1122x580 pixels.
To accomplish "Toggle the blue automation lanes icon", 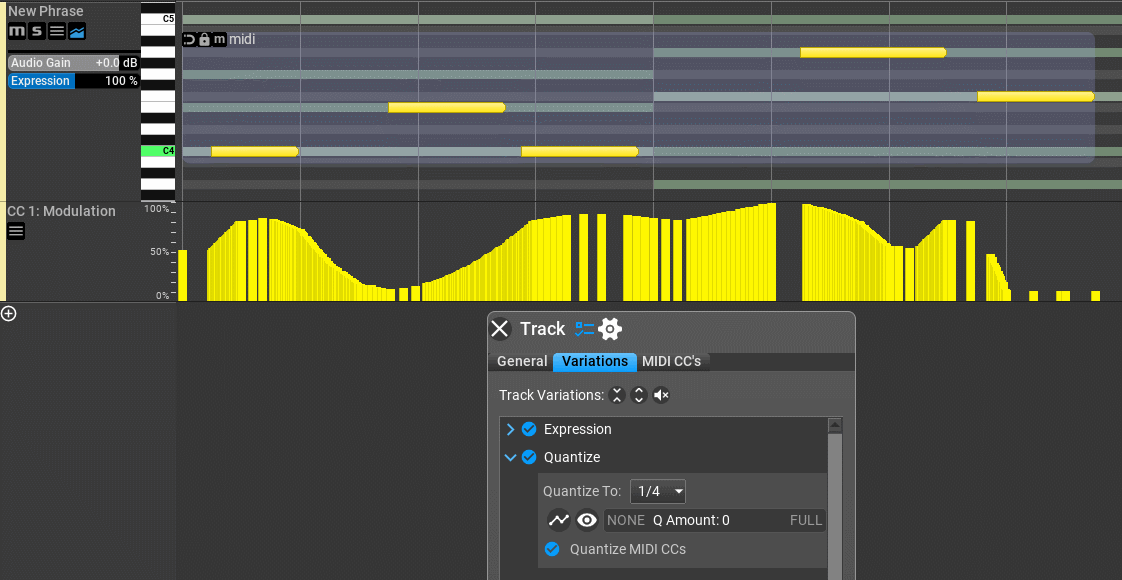I will coord(77,31).
